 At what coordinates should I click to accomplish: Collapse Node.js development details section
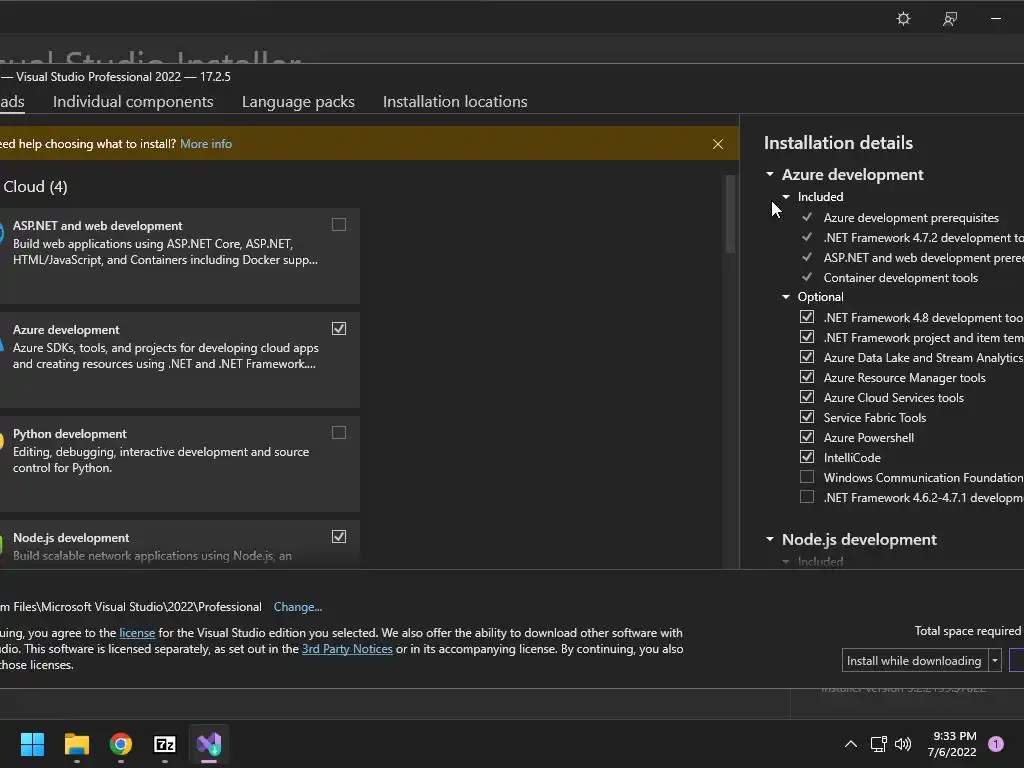(770, 539)
